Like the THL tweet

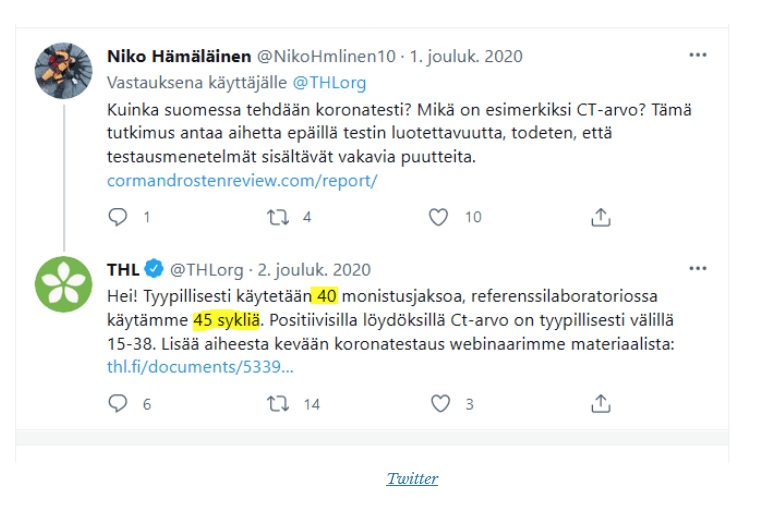440,404
